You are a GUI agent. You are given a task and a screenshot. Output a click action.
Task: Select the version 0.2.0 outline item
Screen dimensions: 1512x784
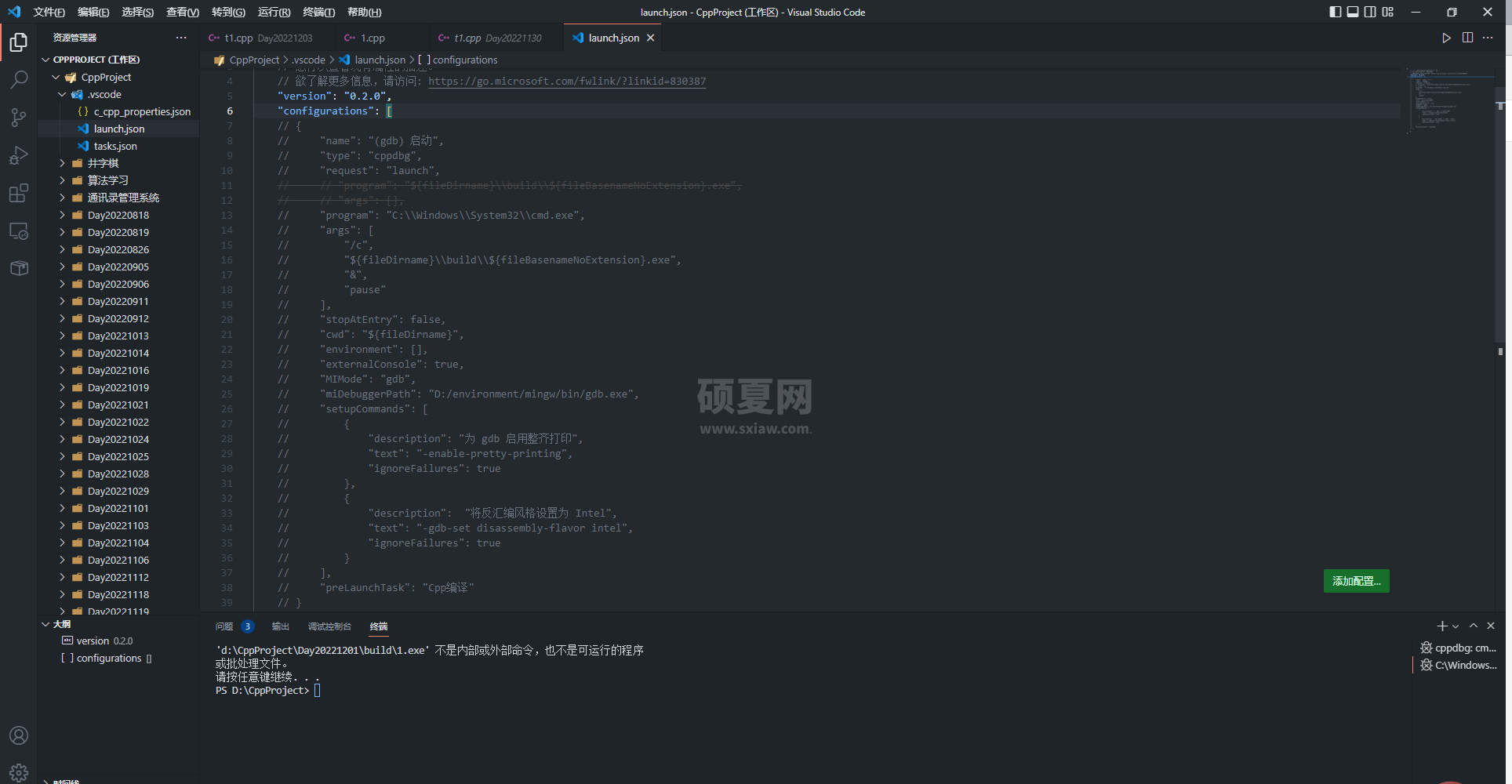pos(118,641)
